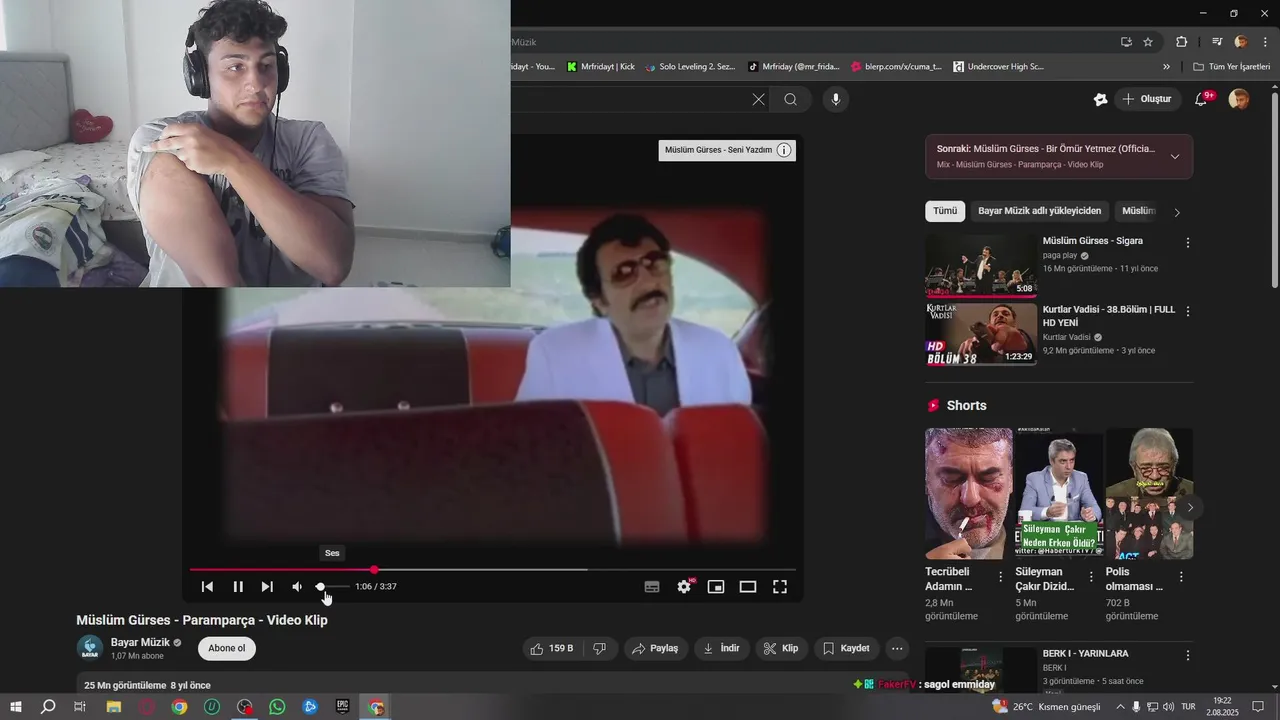Show hidden bookmarks with double-arrow
This screenshot has height=720, width=1280.
point(1166,67)
